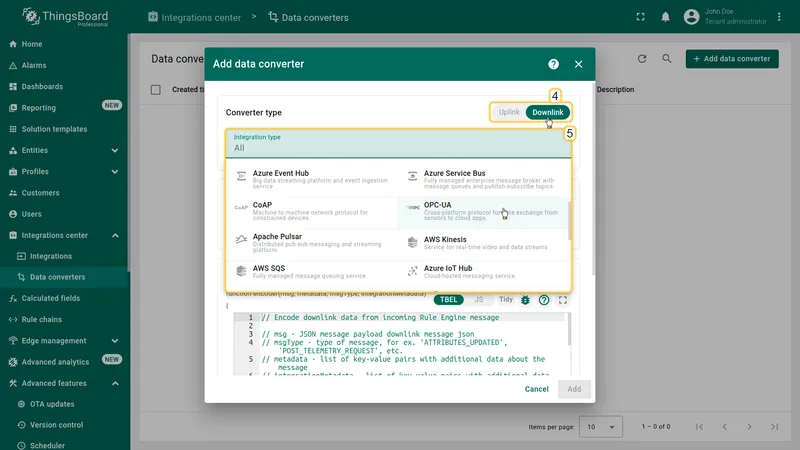Toggle fullscreen mode in top bar
Screen dimensions: 800x450
pos(640,17)
